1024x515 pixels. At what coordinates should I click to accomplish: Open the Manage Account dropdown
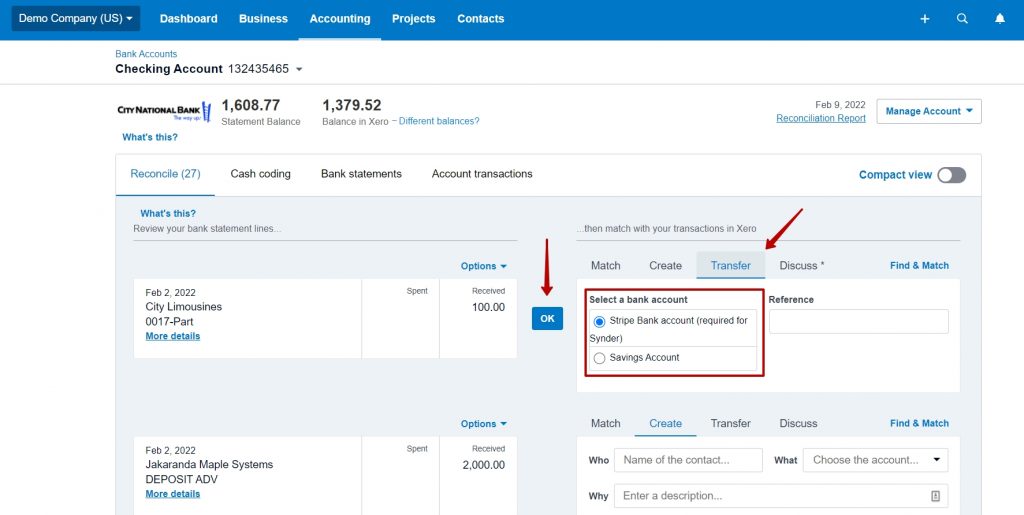point(929,111)
